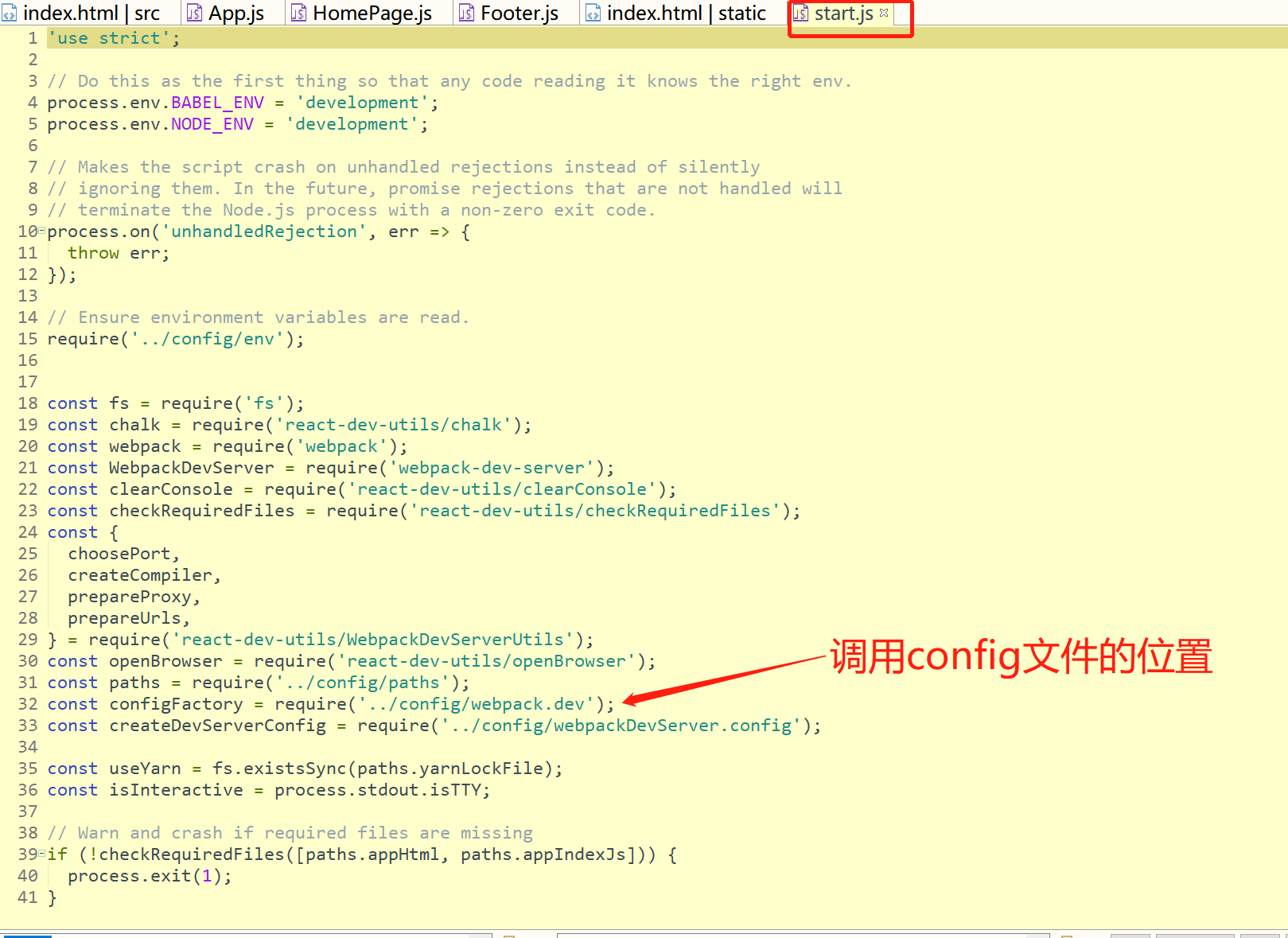
Task: Click the JS file icon on HomePage.js tab
Action: point(298,13)
